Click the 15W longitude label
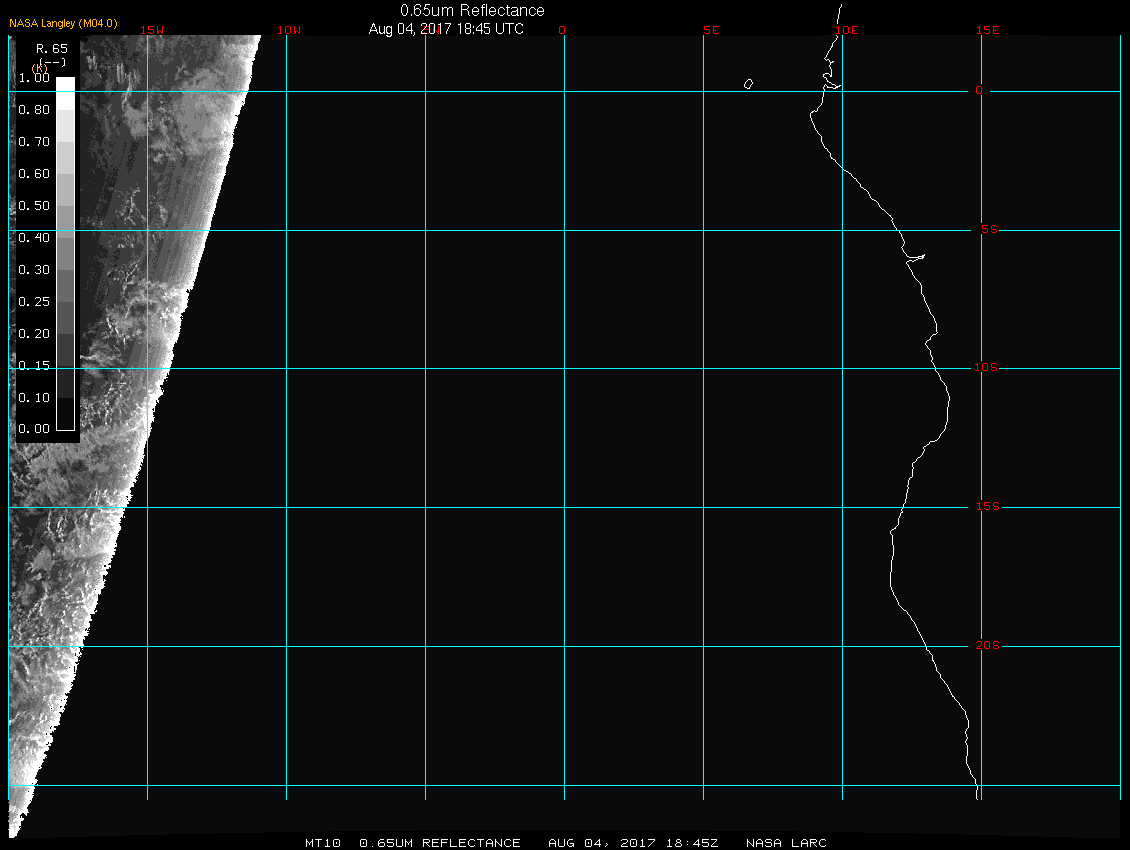Screen dimensions: 1130x850 [x=152, y=30]
